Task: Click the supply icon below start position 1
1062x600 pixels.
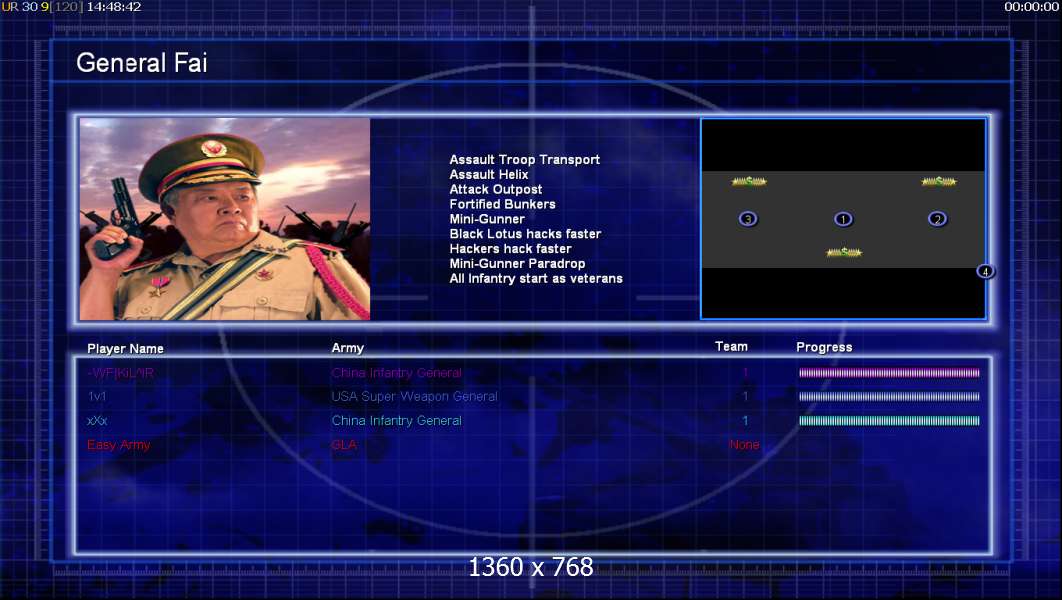Action: (x=844, y=252)
